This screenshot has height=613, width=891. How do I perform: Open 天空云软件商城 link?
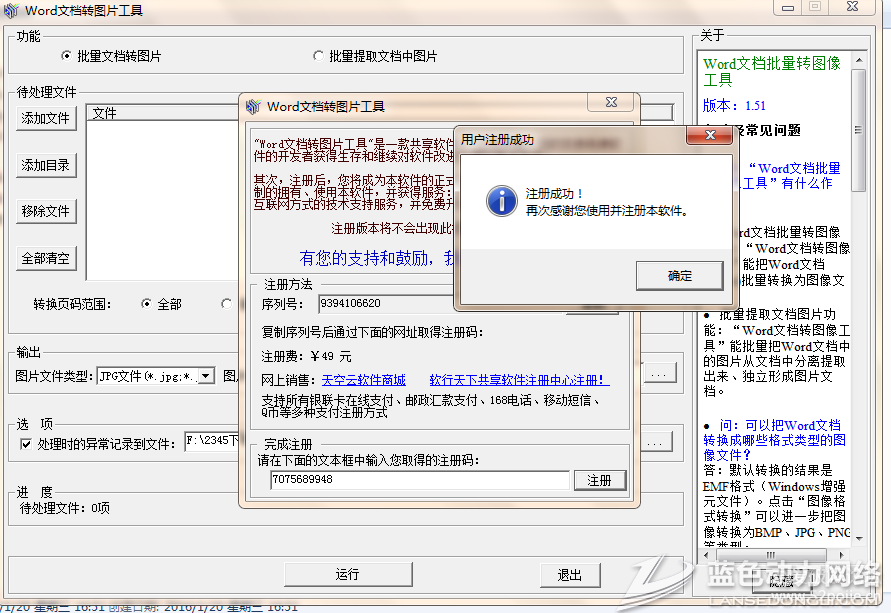[x=363, y=380]
